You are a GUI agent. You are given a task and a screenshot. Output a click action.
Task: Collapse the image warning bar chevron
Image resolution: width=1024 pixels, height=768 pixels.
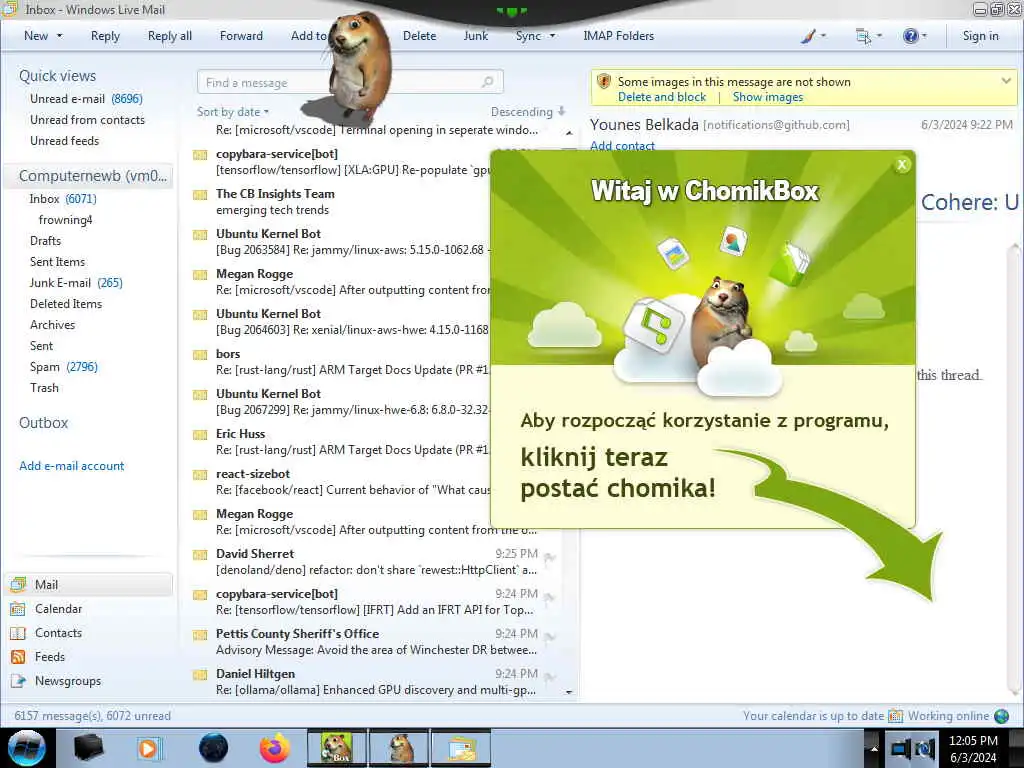1006,81
